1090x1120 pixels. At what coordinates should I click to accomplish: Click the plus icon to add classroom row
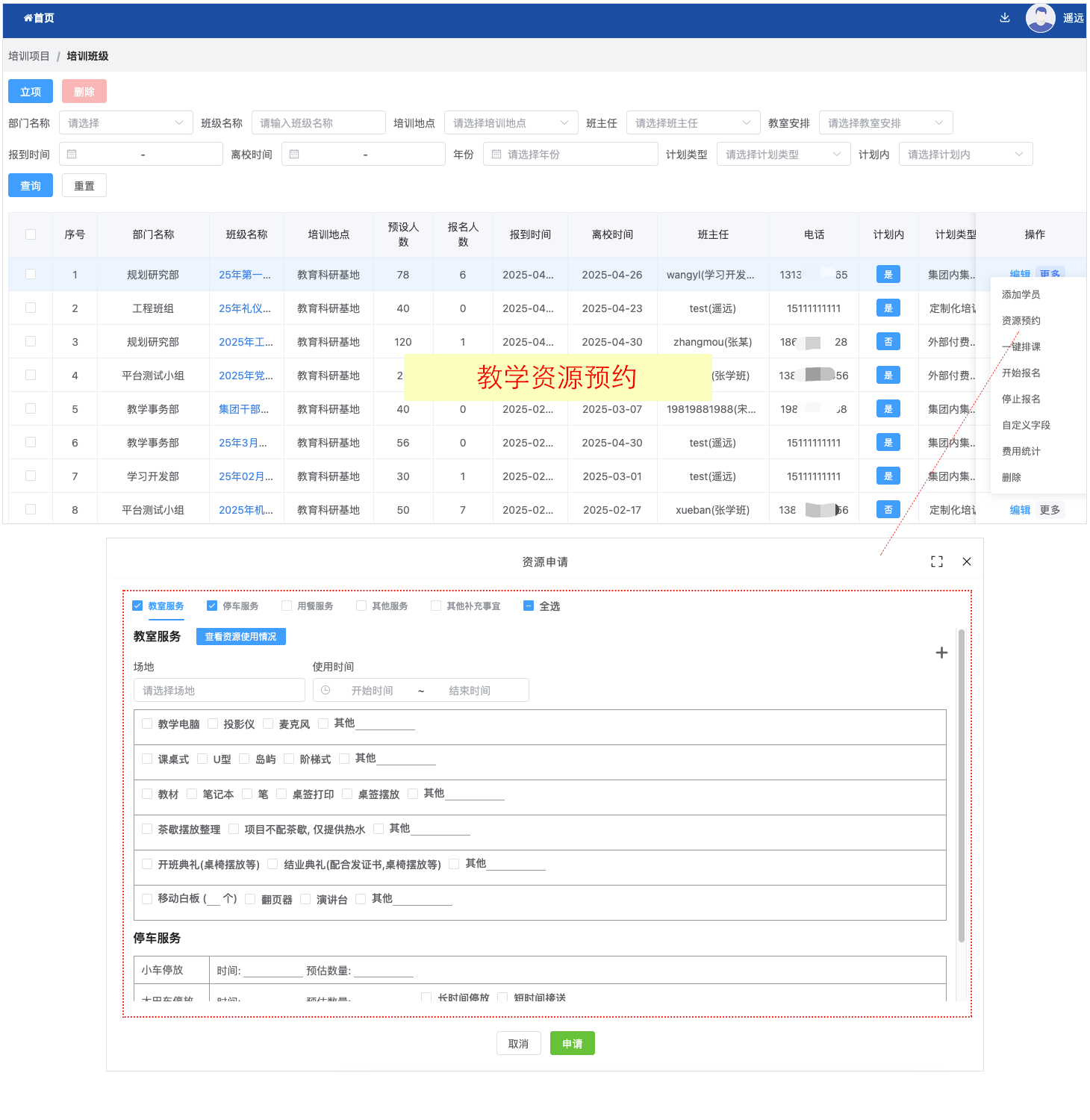(941, 653)
